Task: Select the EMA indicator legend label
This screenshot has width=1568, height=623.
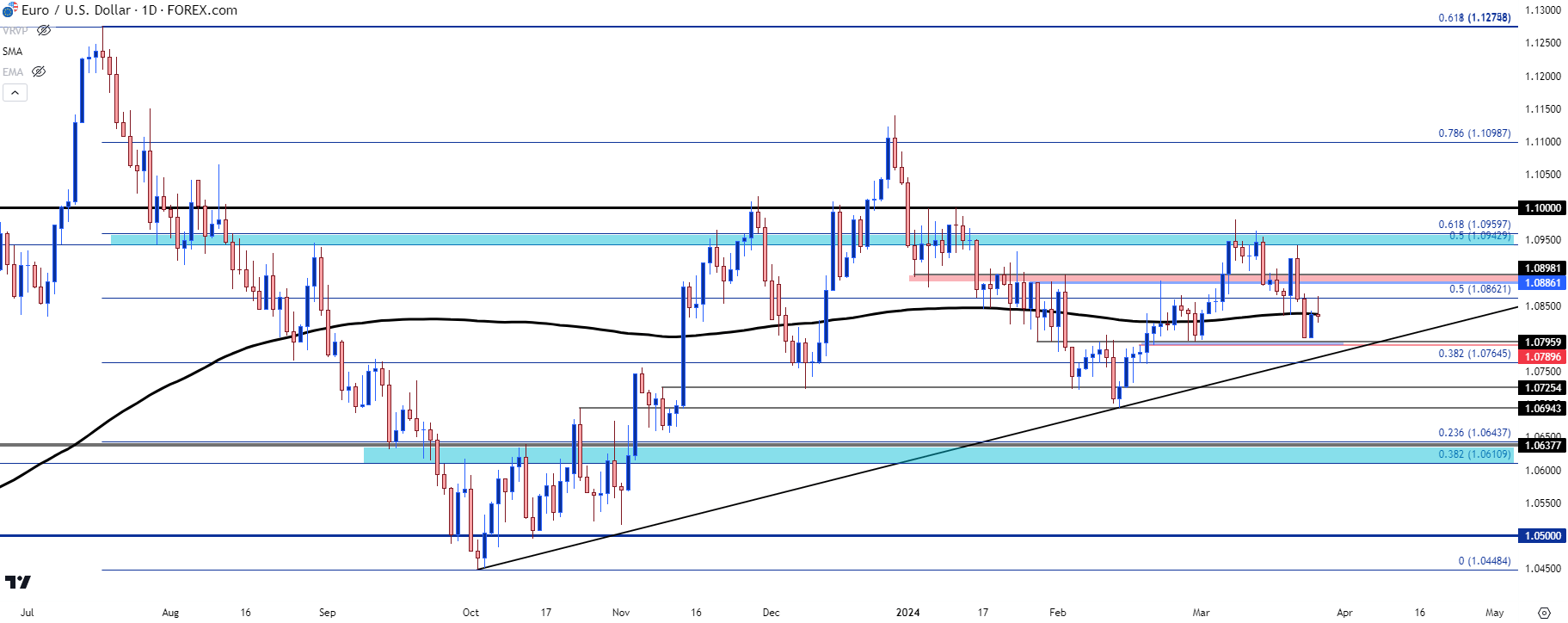Action: [13, 72]
